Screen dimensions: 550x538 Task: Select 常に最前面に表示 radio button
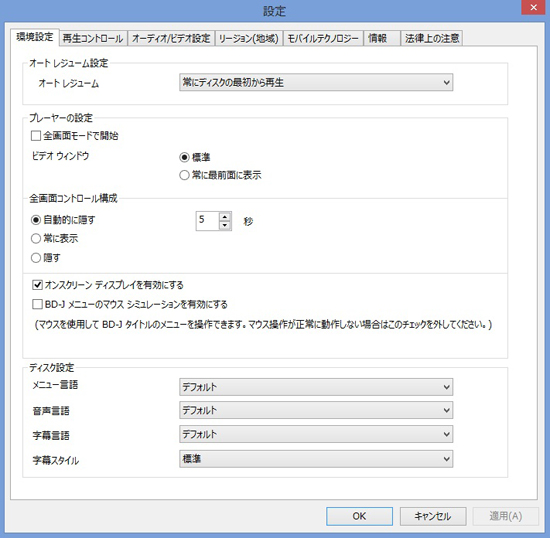coord(185,175)
